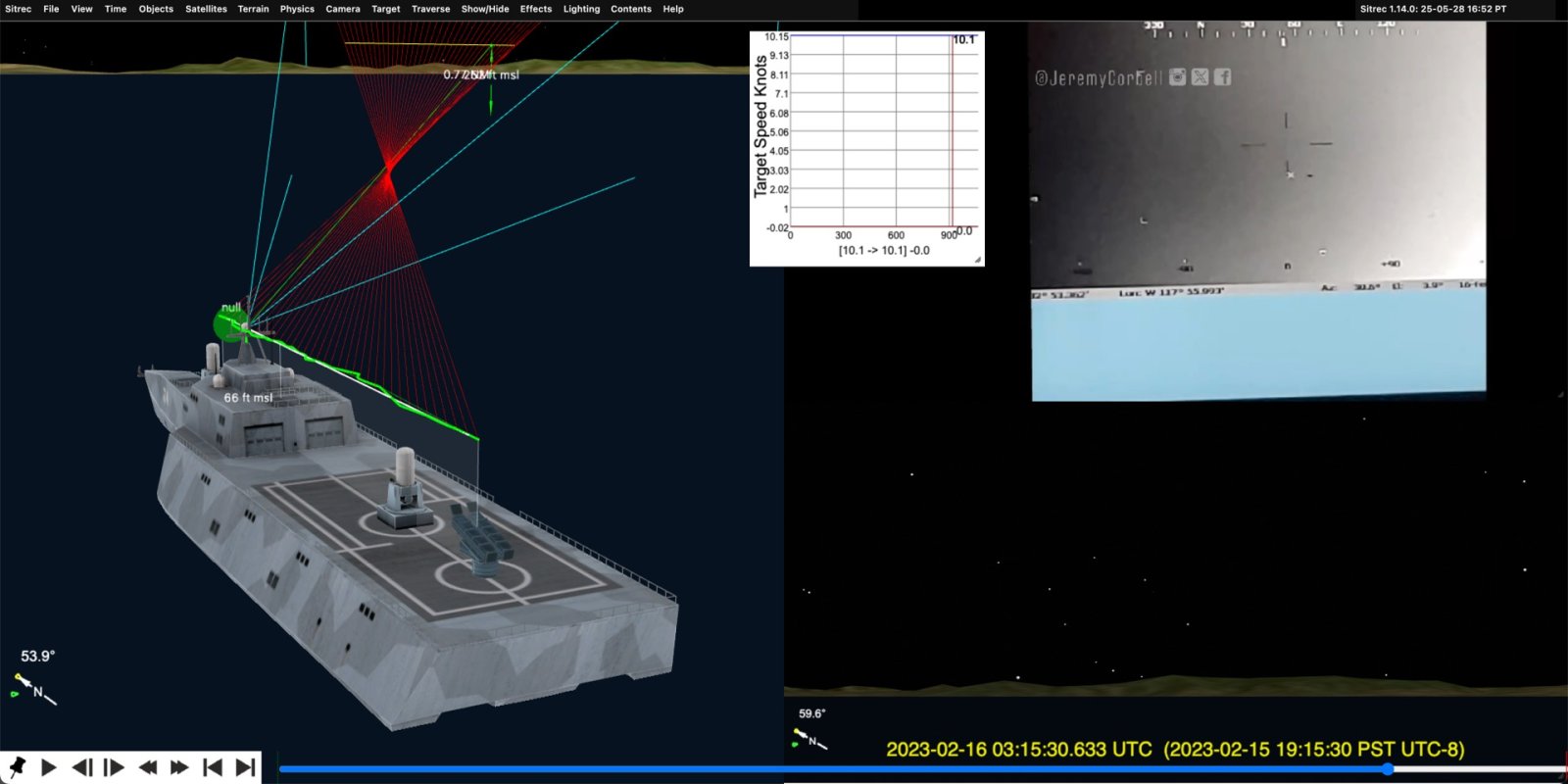1568x784 pixels.
Task: Step back one frame
Action: (x=82, y=767)
